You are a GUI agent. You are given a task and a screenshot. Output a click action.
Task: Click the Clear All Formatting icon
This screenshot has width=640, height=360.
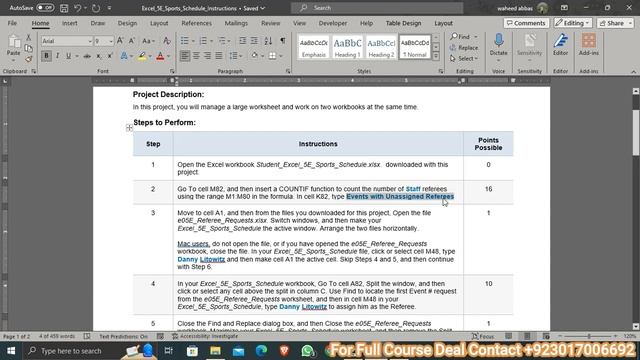tap(167, 41)
